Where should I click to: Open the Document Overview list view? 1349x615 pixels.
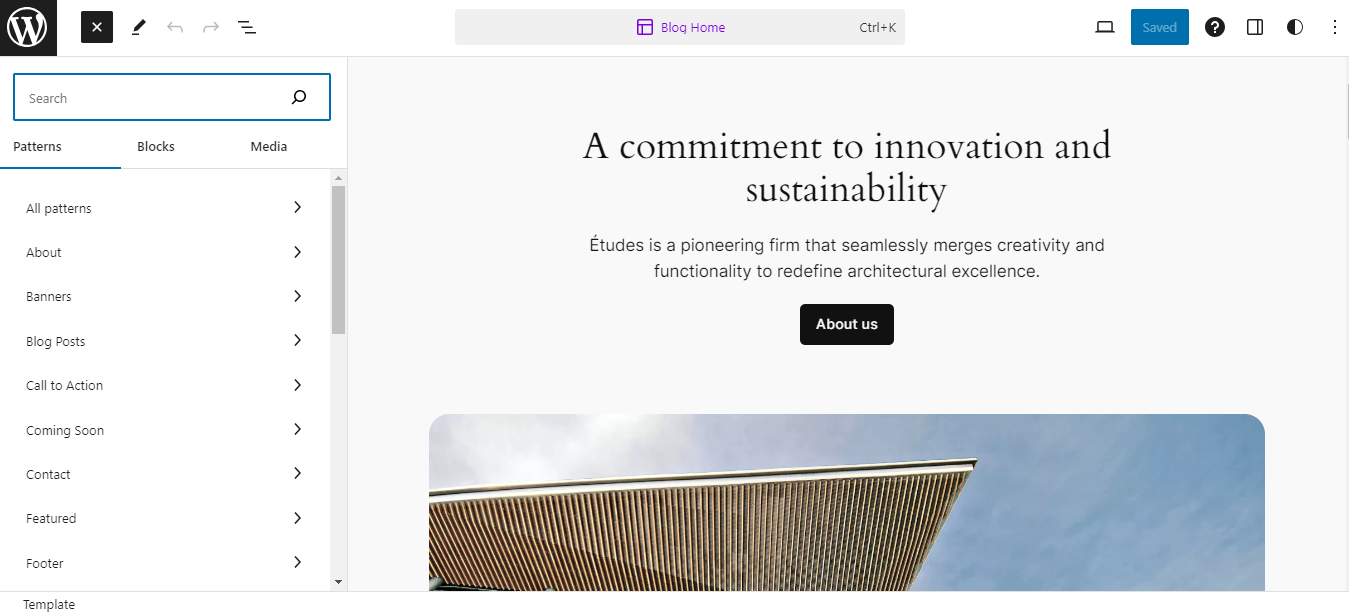coord(247,28)
